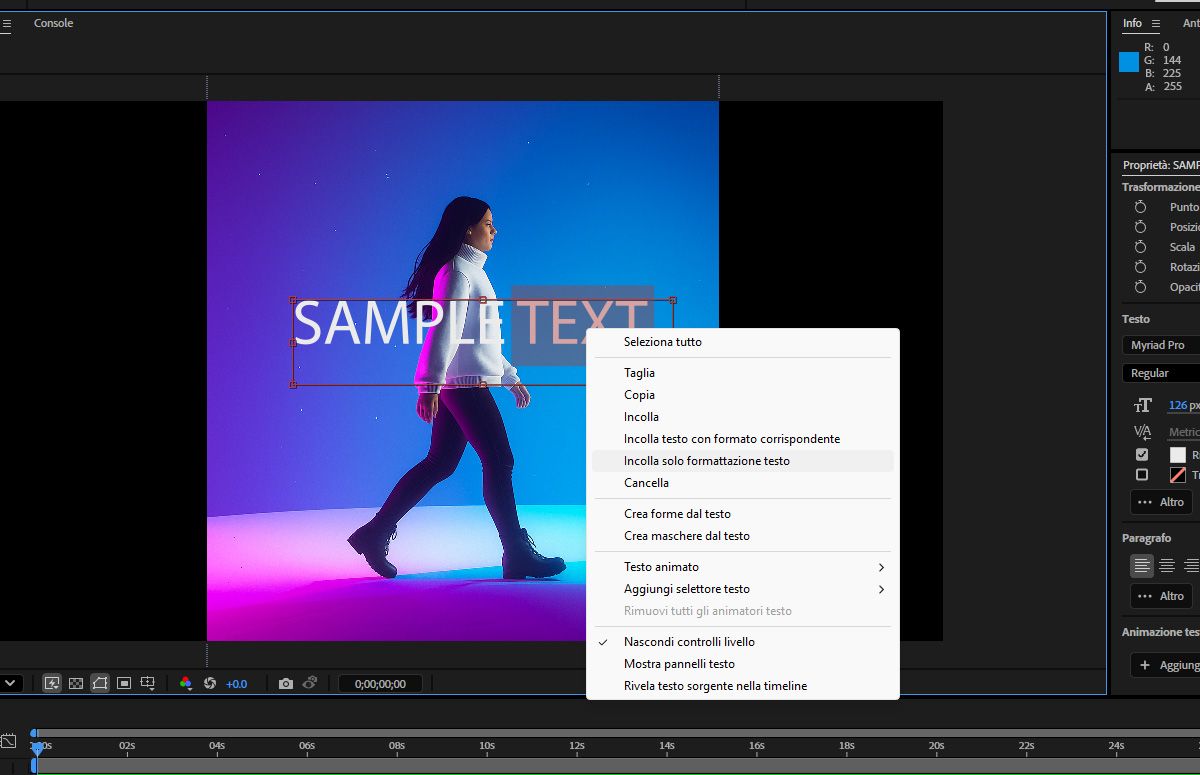This screenshot has height=775, width=1200.
Task: Open the grid and guide options icon
Action: tap(148, 684)
